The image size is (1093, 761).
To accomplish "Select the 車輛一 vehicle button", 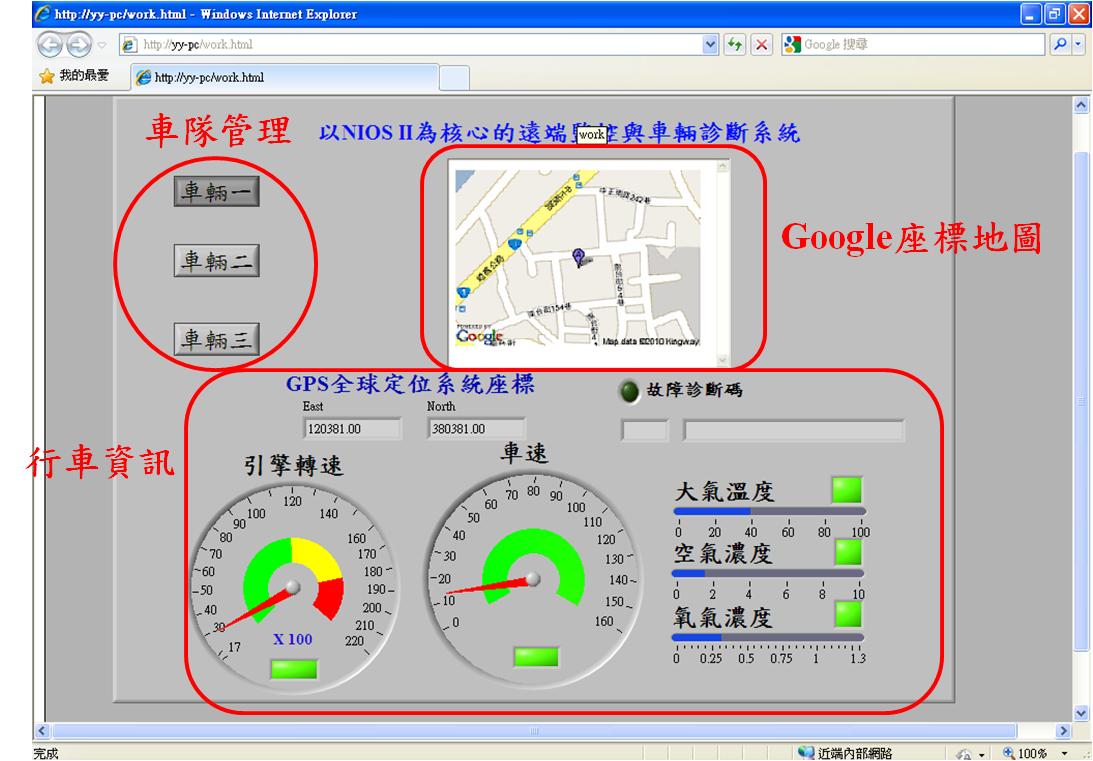I will (x=217, y=191).
